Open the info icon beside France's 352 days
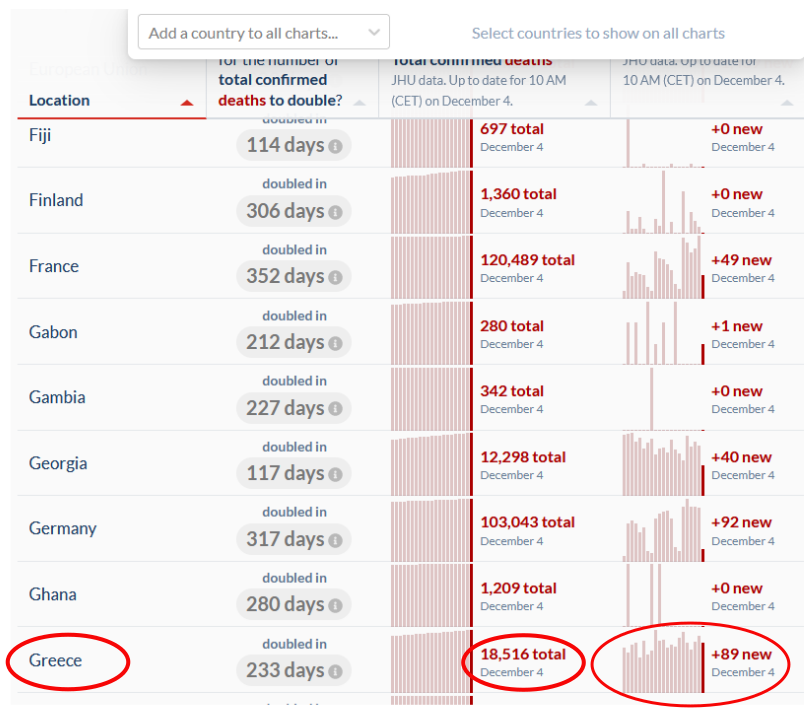Image resolution: width=811 pixels, height=716 pixels. pos(336,278)
